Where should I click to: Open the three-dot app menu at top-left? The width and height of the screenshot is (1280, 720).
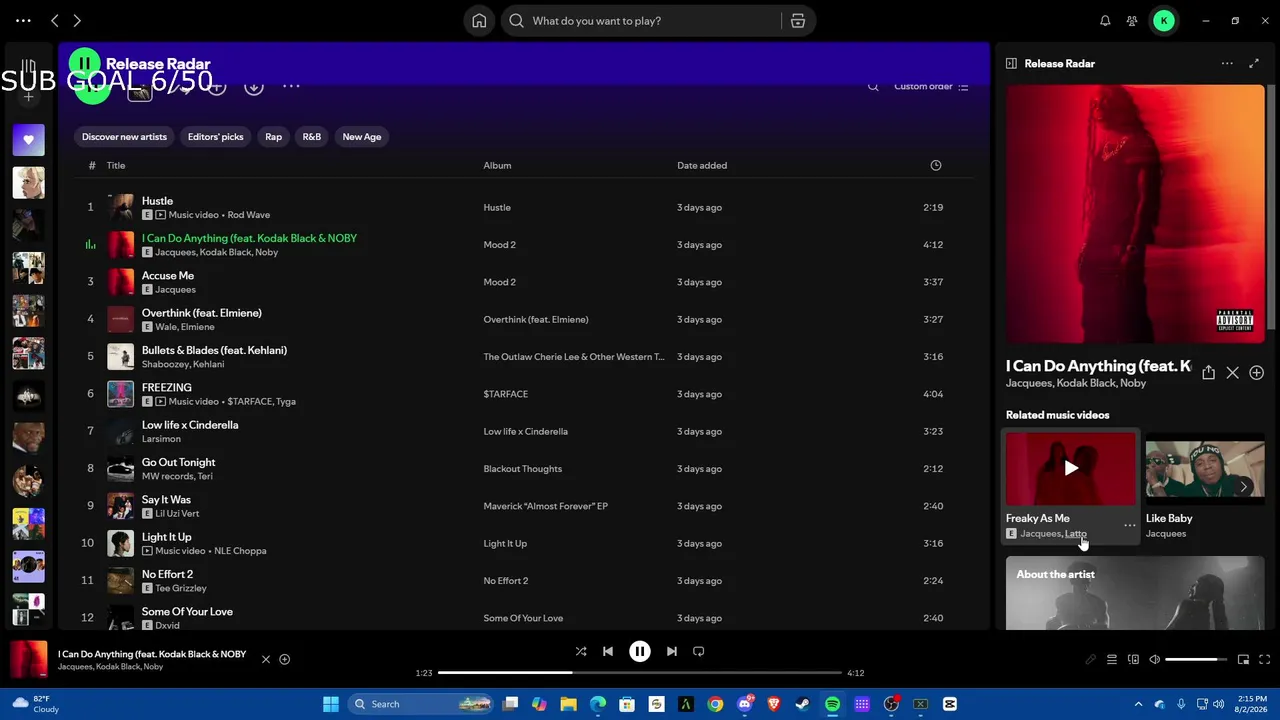(23, 21)
